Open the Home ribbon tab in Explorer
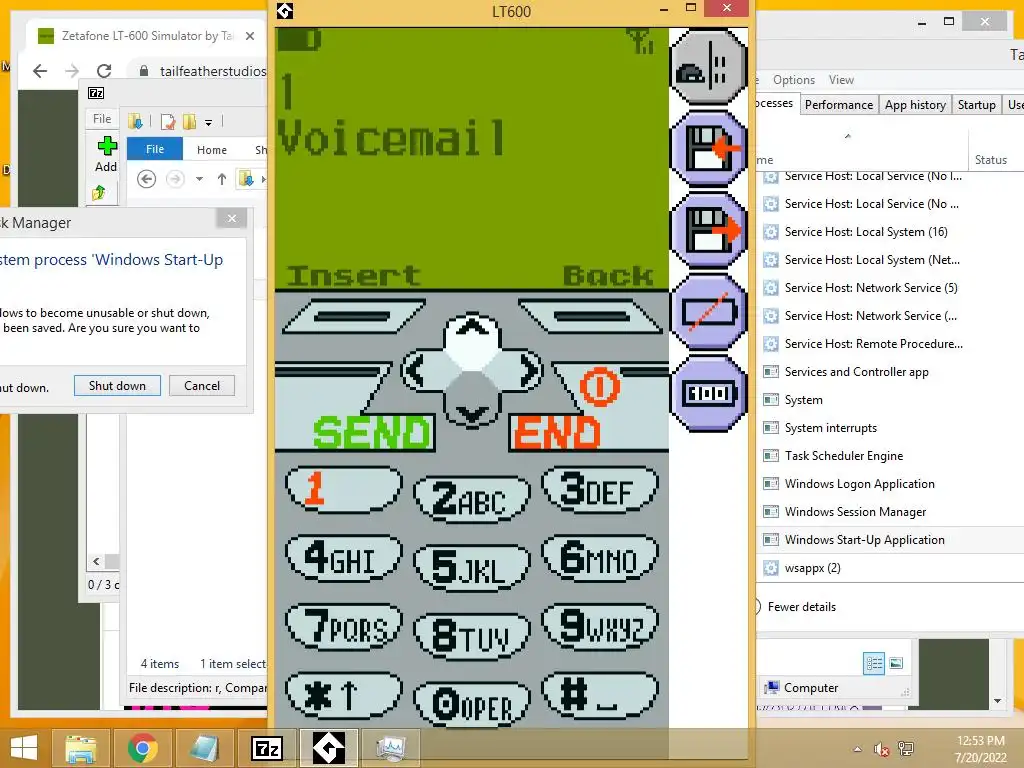1024x768 pixels. coord(212,150)
